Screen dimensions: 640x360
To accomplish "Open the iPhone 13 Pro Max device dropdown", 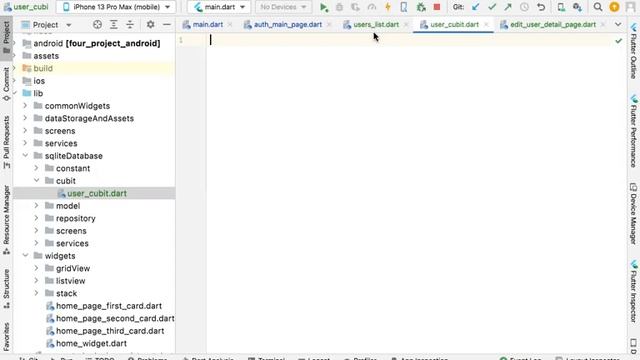I will (x=116, y=7).
